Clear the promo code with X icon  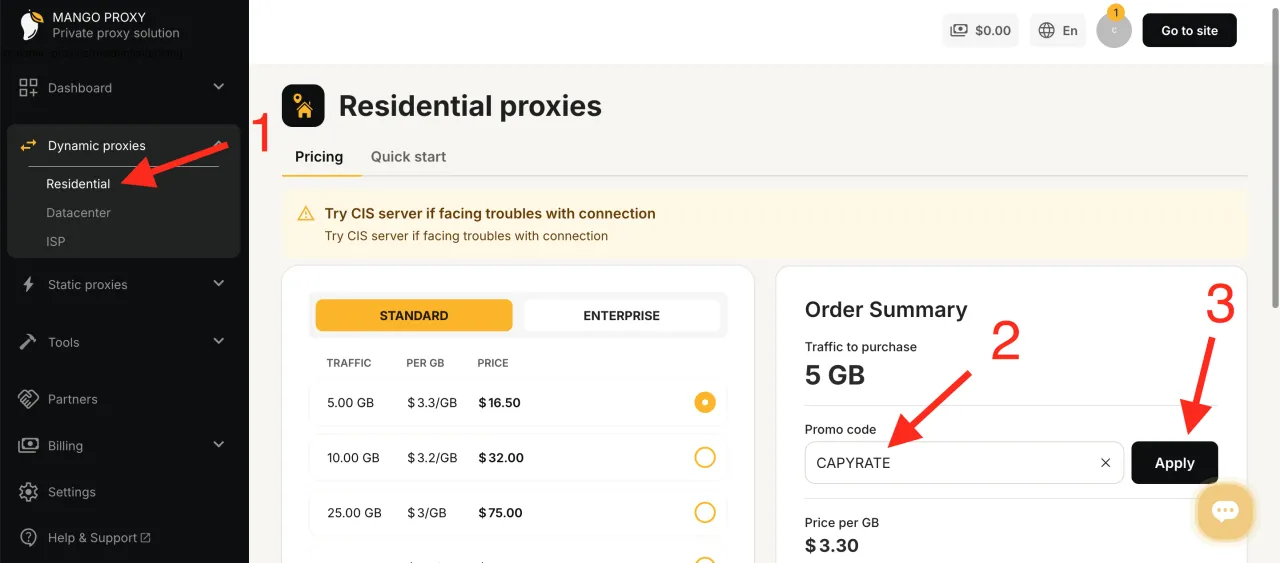point(1105,463)
